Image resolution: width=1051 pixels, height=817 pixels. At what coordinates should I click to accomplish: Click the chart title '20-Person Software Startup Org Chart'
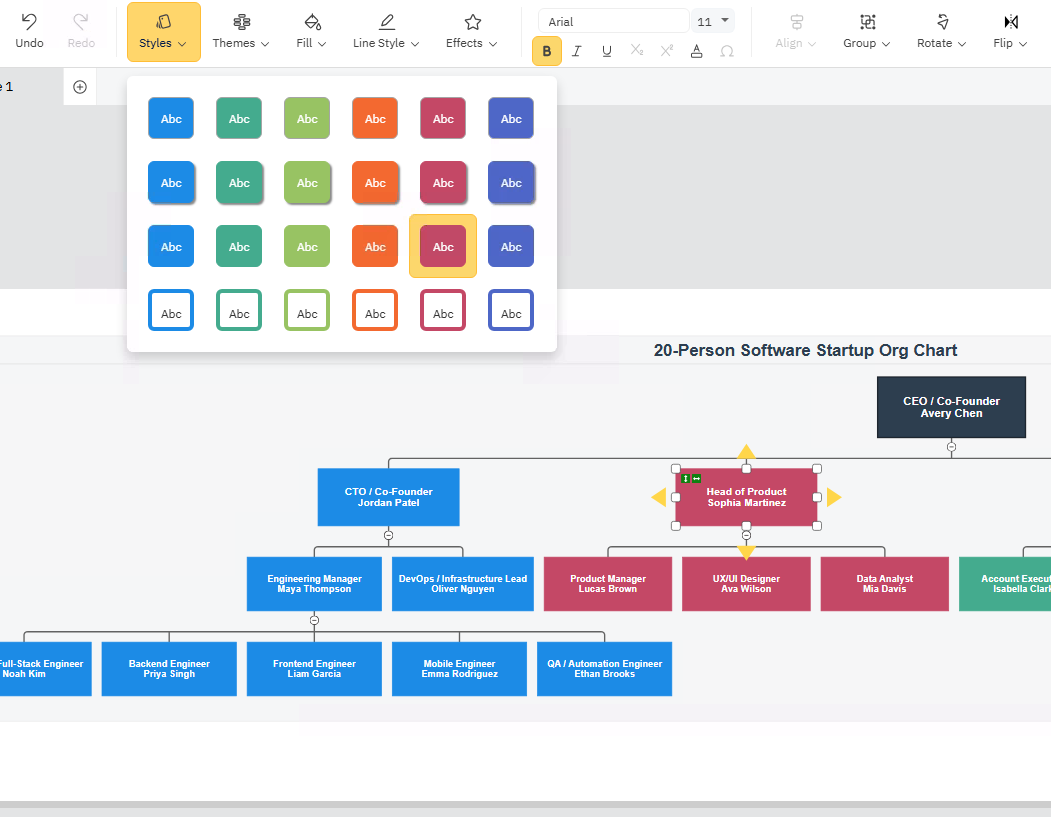[x=805, y=351]
